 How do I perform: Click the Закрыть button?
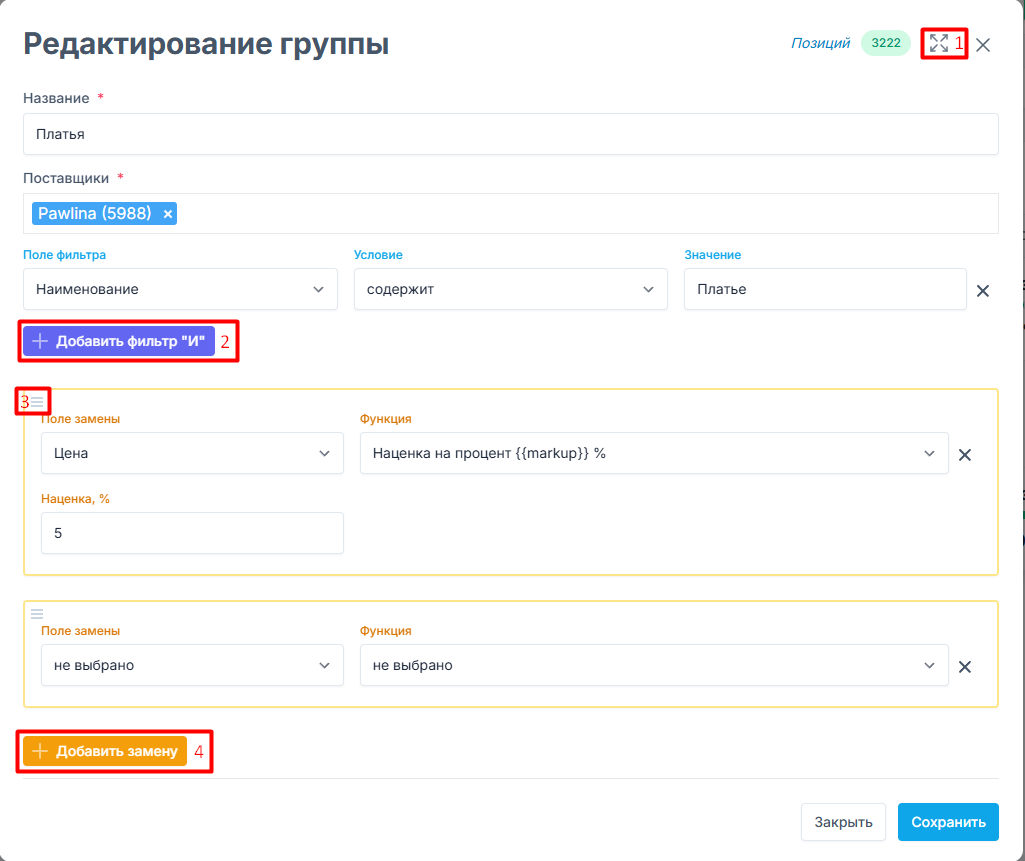pos(843,822)
